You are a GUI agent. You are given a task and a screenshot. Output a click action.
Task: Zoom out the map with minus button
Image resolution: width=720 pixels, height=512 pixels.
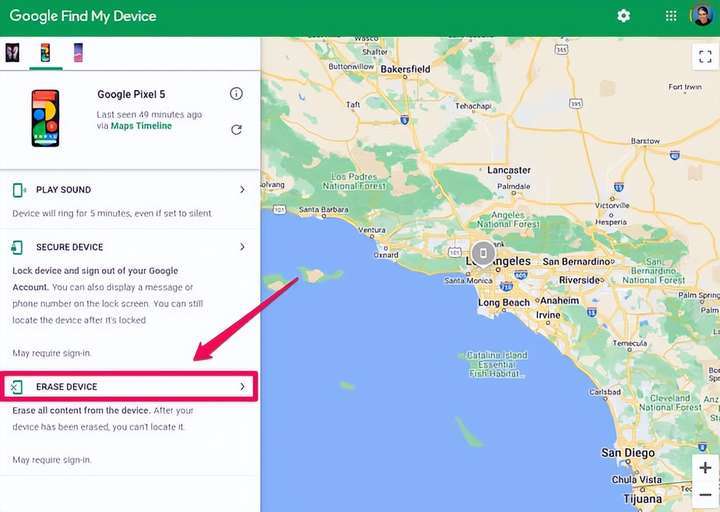(705, 495)
